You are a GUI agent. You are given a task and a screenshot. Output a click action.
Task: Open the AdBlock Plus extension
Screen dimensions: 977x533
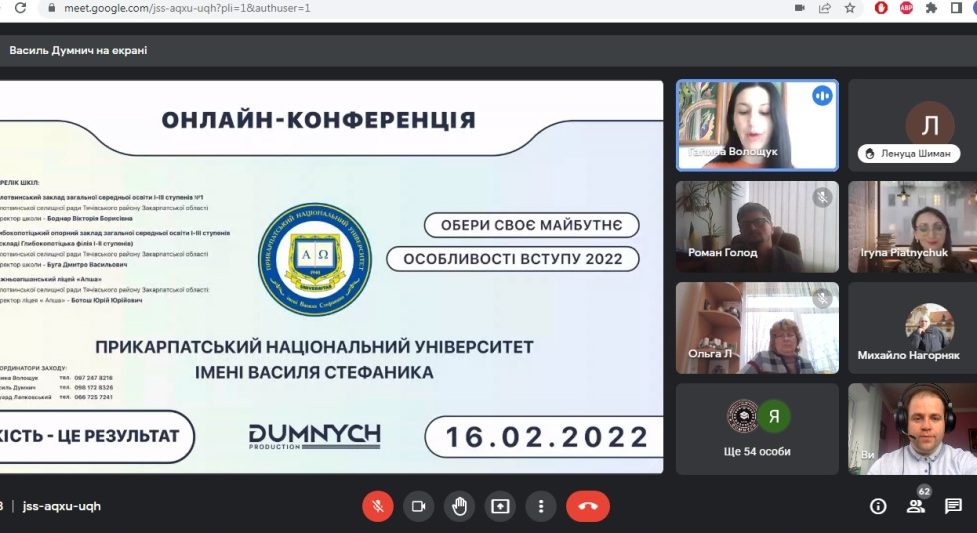tap(906, 8)
